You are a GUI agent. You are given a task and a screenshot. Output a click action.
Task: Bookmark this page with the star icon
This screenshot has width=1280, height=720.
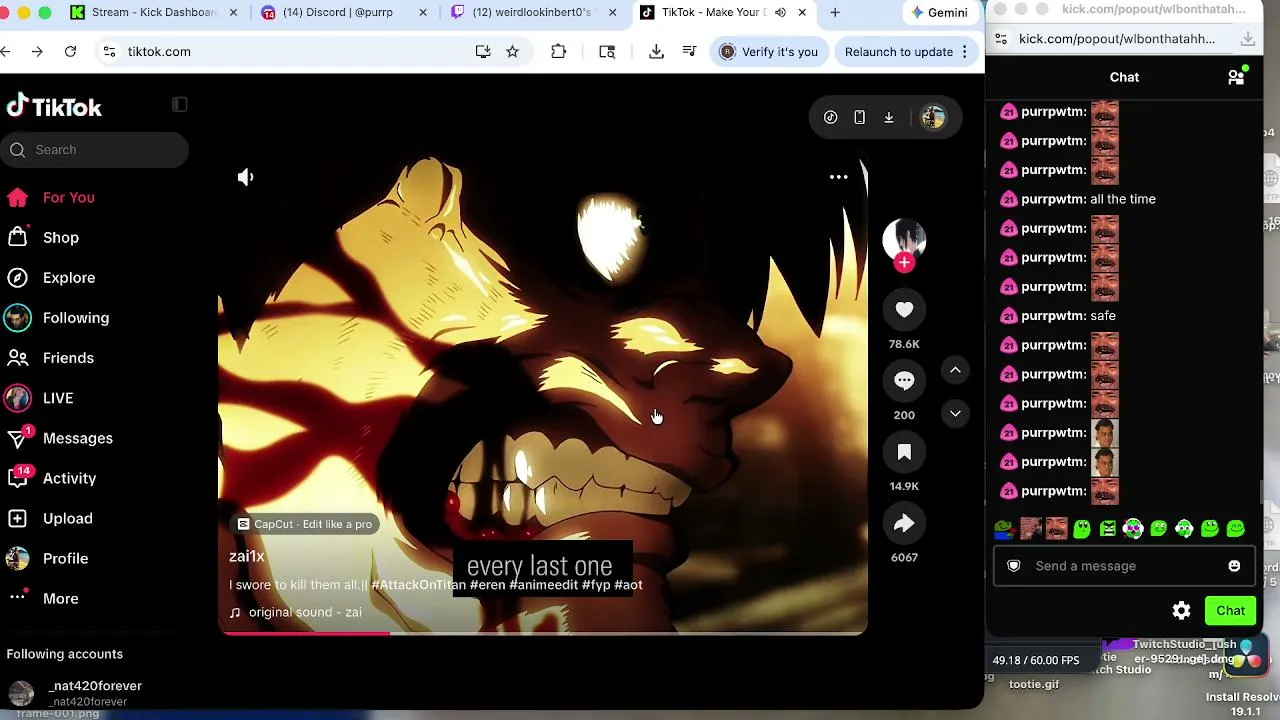pos(512,52)
